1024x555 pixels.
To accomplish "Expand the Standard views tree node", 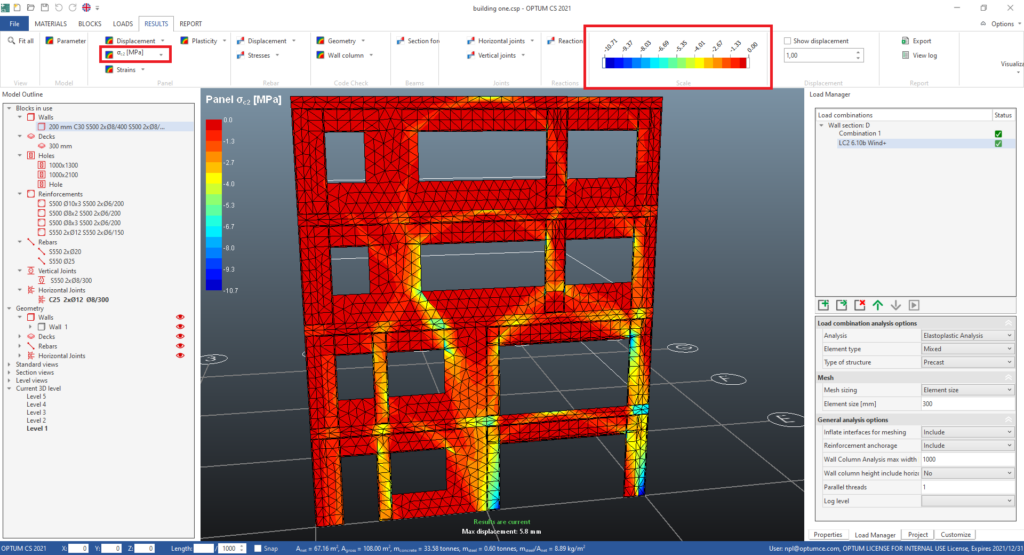I will coord(9,365).
